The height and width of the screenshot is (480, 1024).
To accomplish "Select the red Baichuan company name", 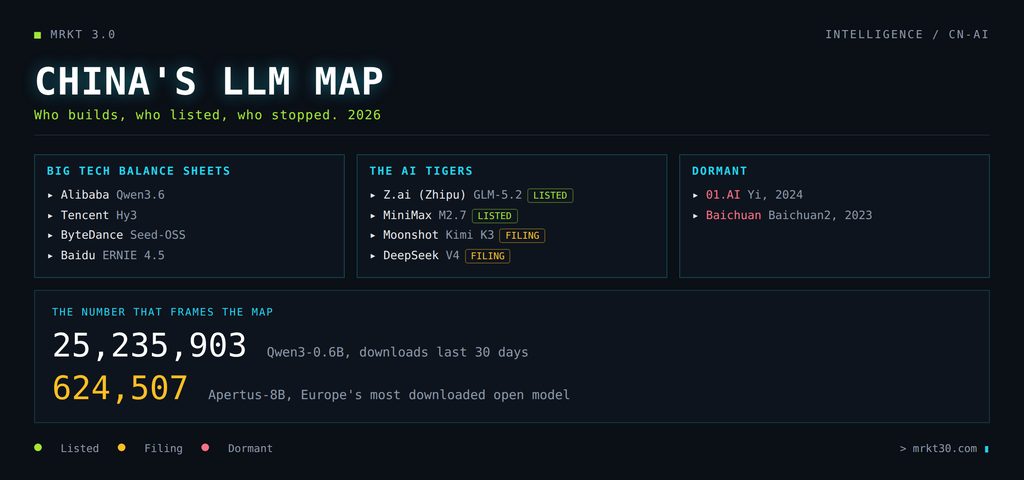I will coord(733,215).
